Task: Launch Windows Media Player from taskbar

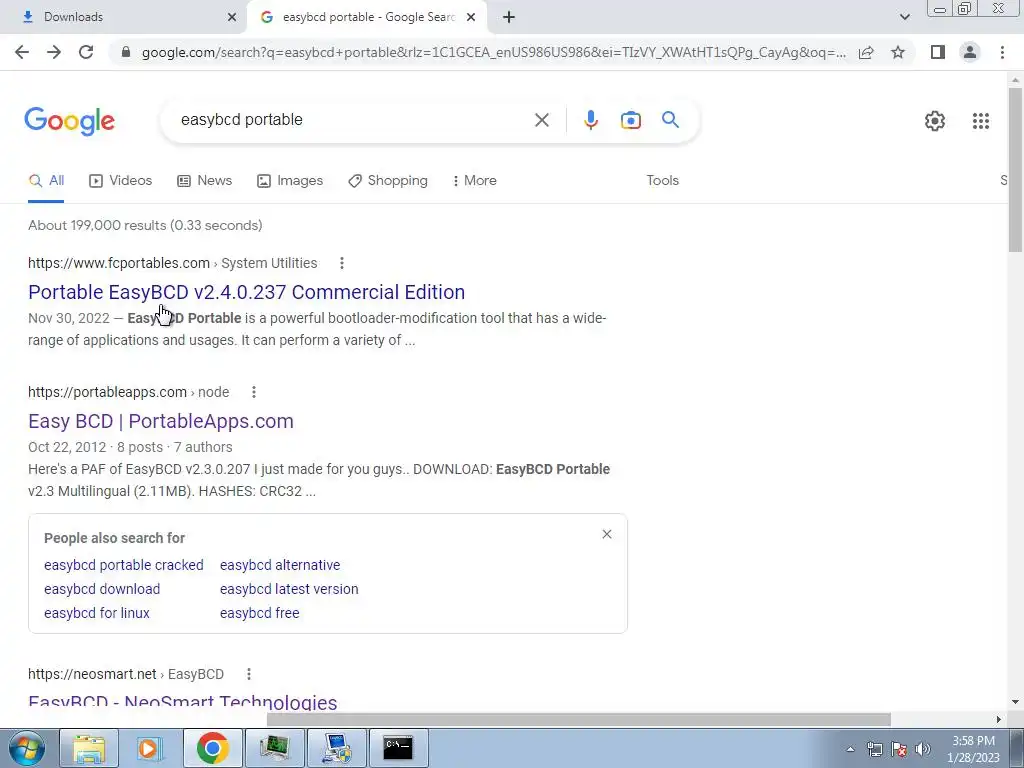Action: [x=150, y=748]
